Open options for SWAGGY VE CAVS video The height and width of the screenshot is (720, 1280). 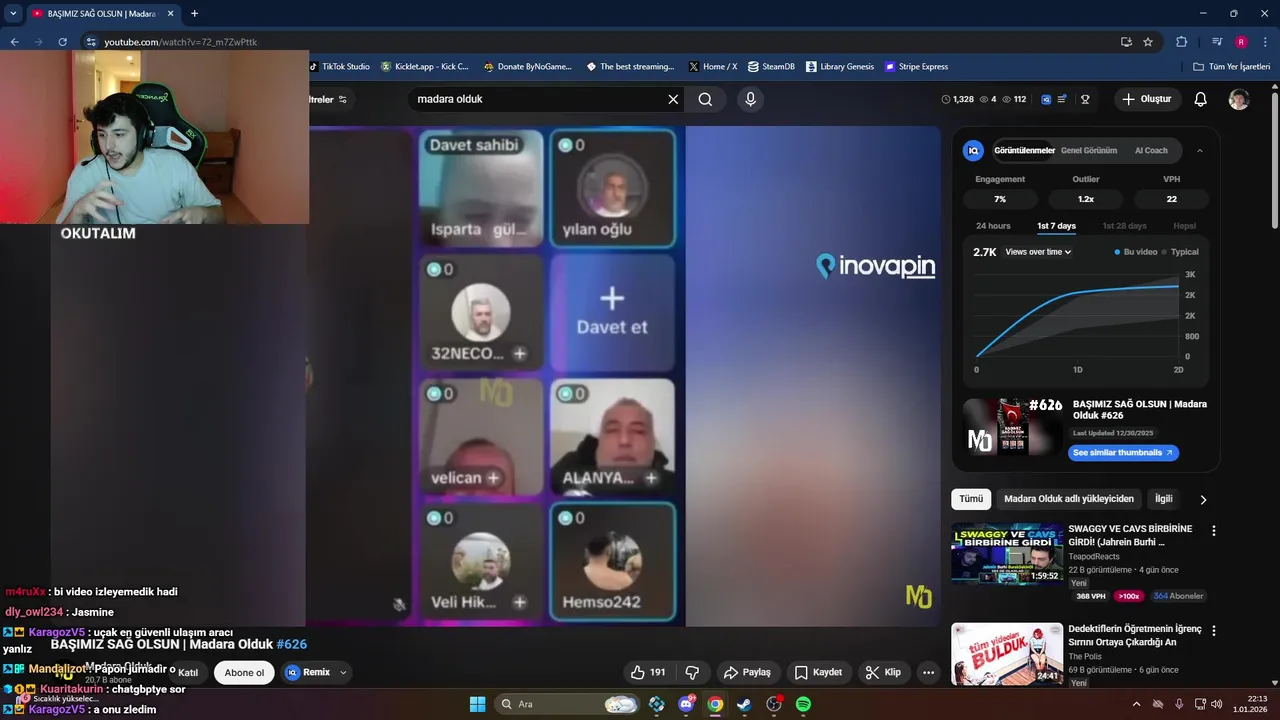(1214, 531)
